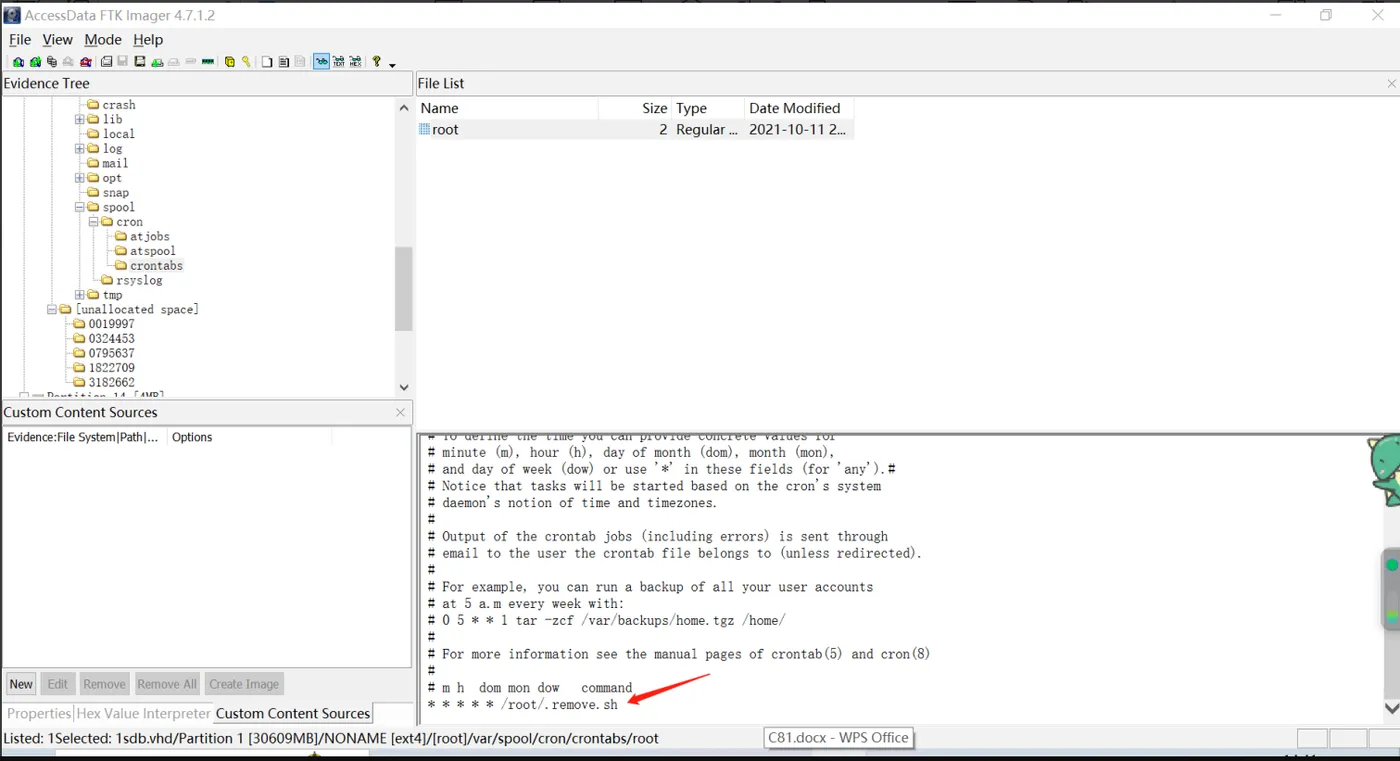Click the Create Disk Image icon
The height and width of the screenshot is (761, 1400).
coord(106,61)
